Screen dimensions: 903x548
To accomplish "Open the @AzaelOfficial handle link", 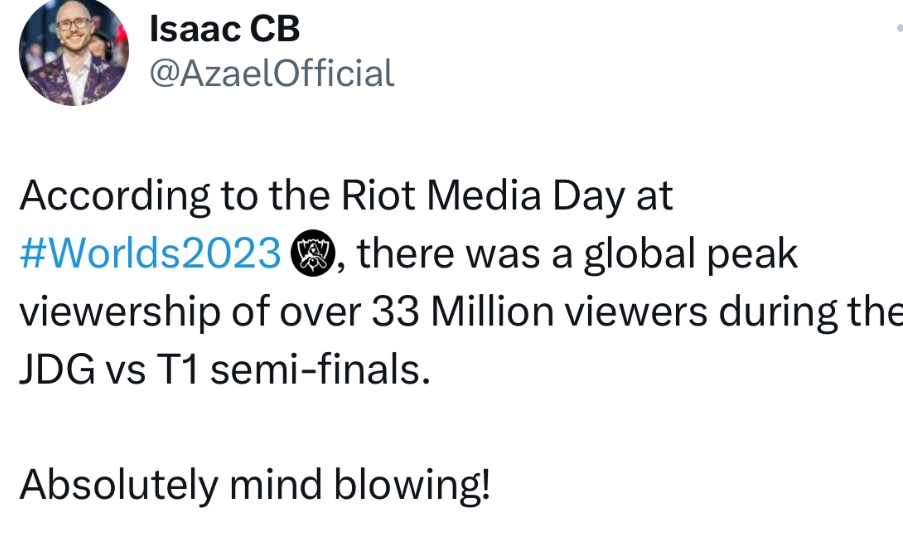I will click(x=271, y=73).
